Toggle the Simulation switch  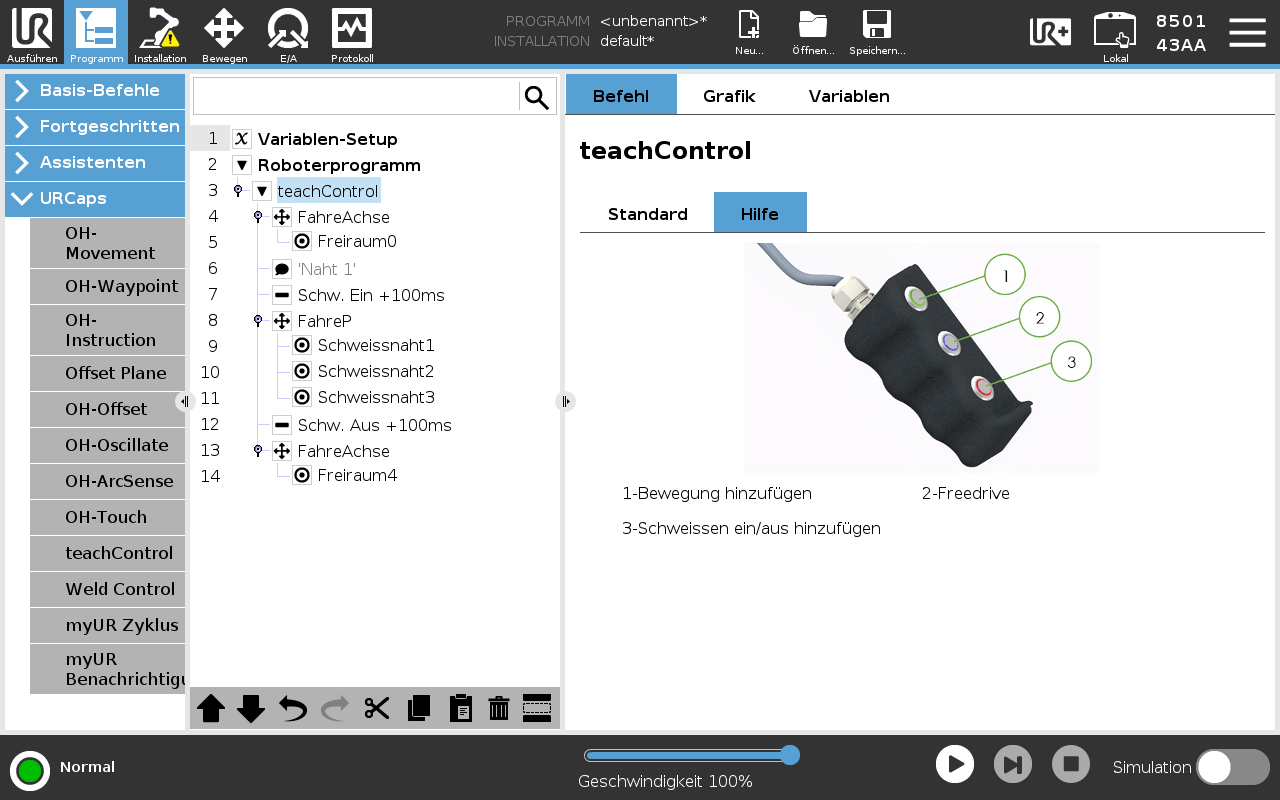click(x=1232, y=767)
